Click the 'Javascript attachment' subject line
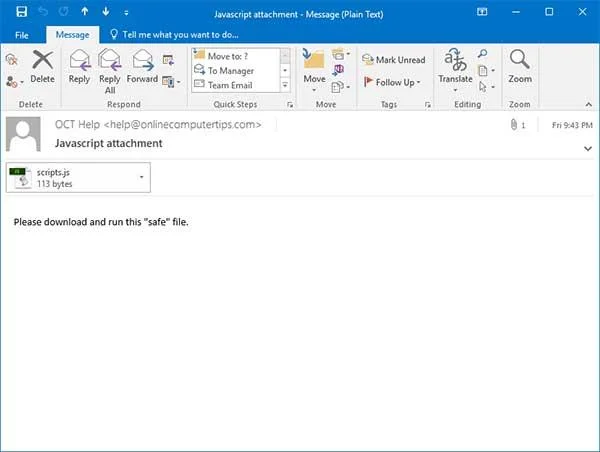Viewport: 600px width, 452px height. tap(109, 143)
